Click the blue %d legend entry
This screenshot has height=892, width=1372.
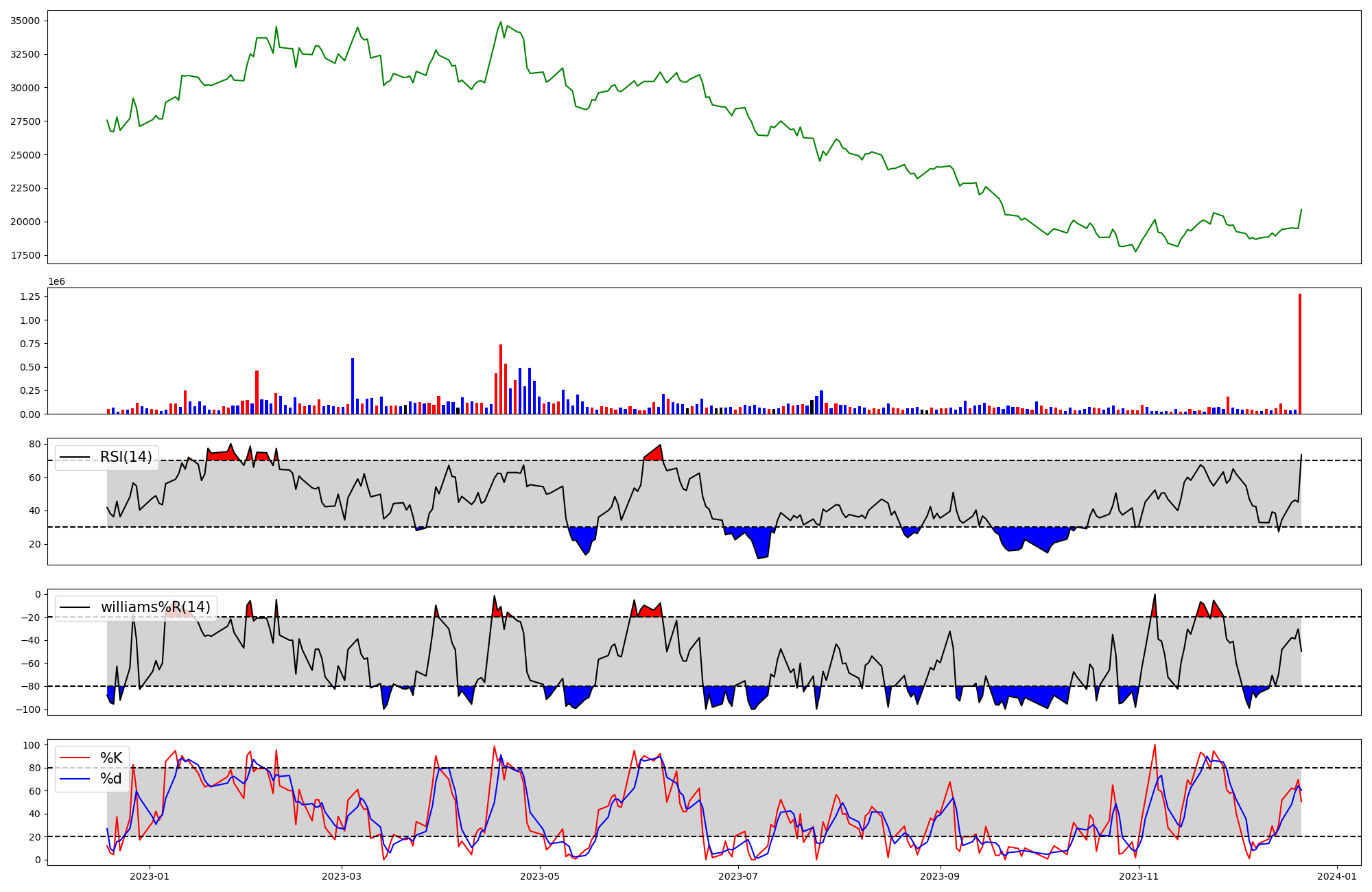110,779
